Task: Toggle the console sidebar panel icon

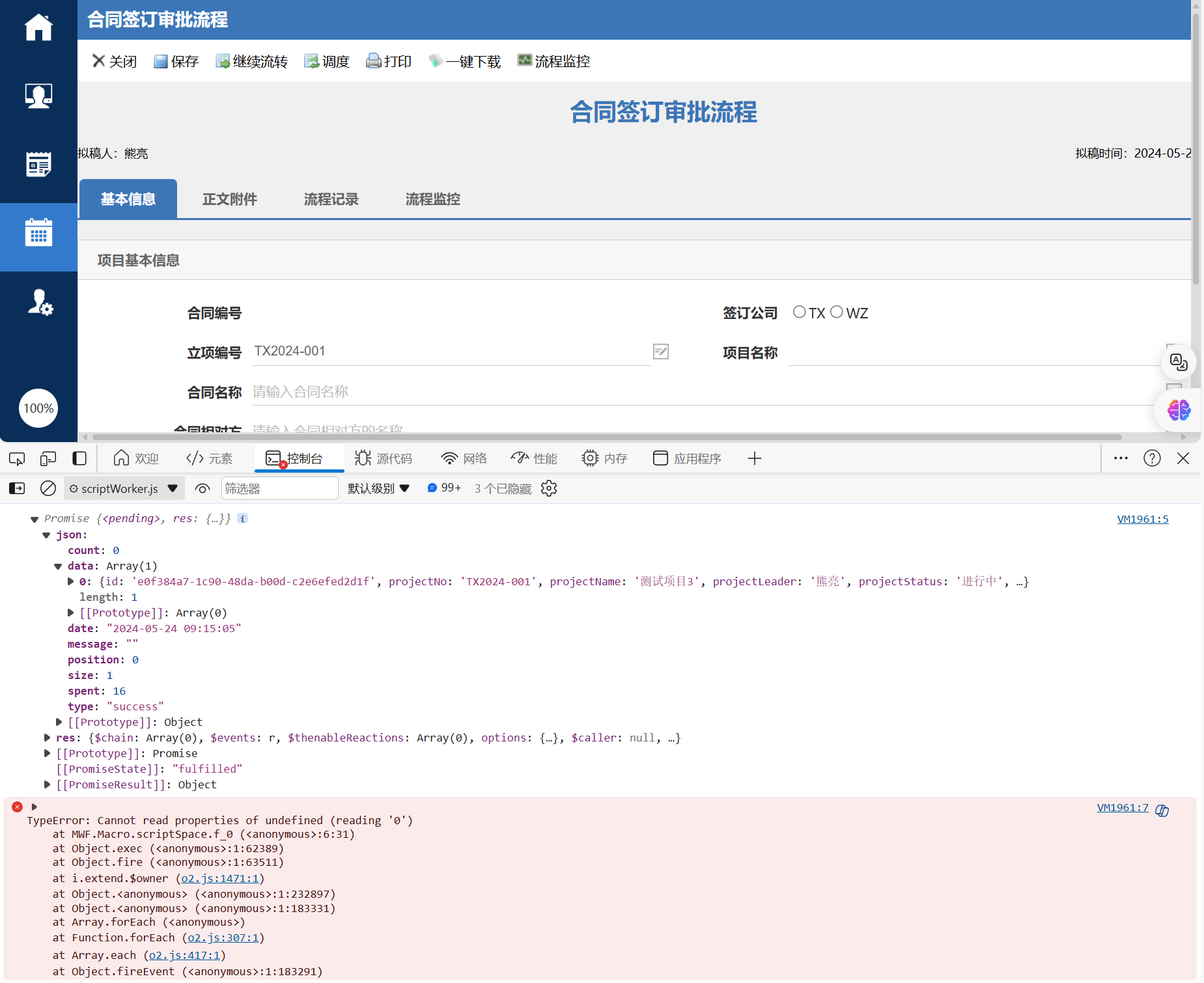Action: tap(17, 488)
